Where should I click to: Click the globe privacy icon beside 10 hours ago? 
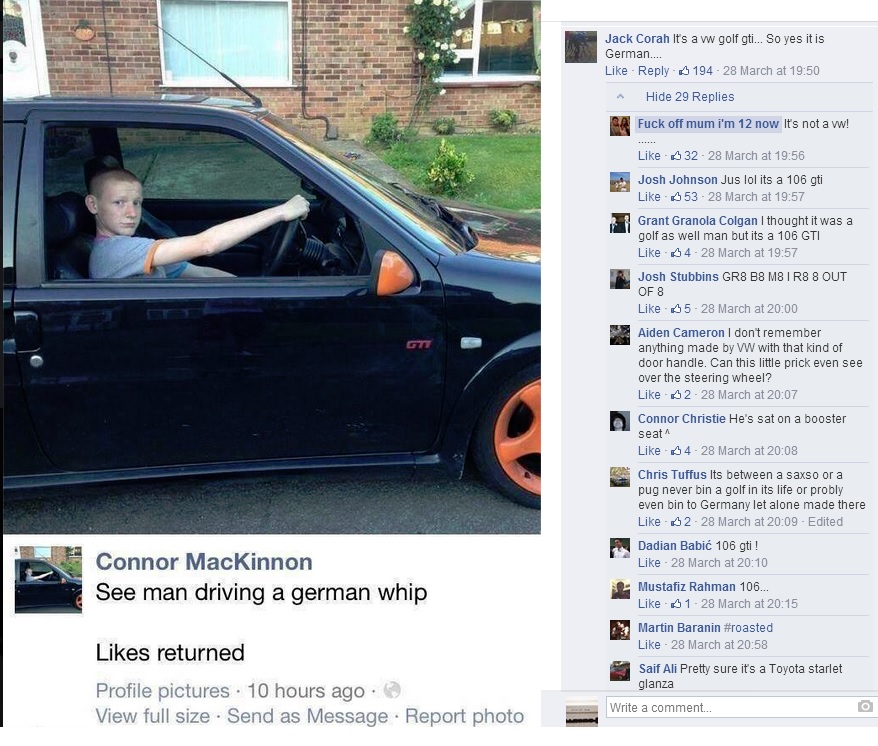[x=392, y=690]
